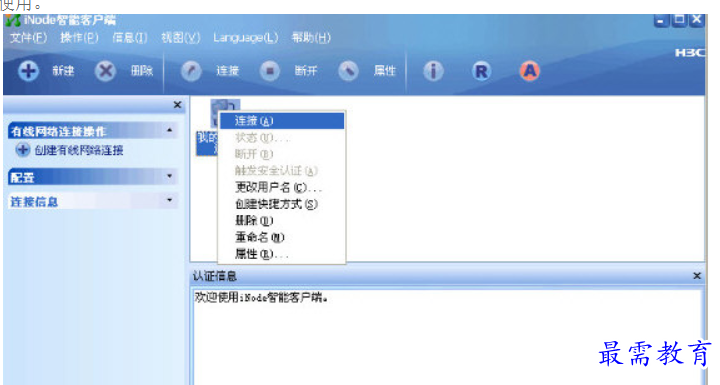
Task: Click the iNode app logo in the title bar
Action: pyautogui.click(x=13, y=20)
